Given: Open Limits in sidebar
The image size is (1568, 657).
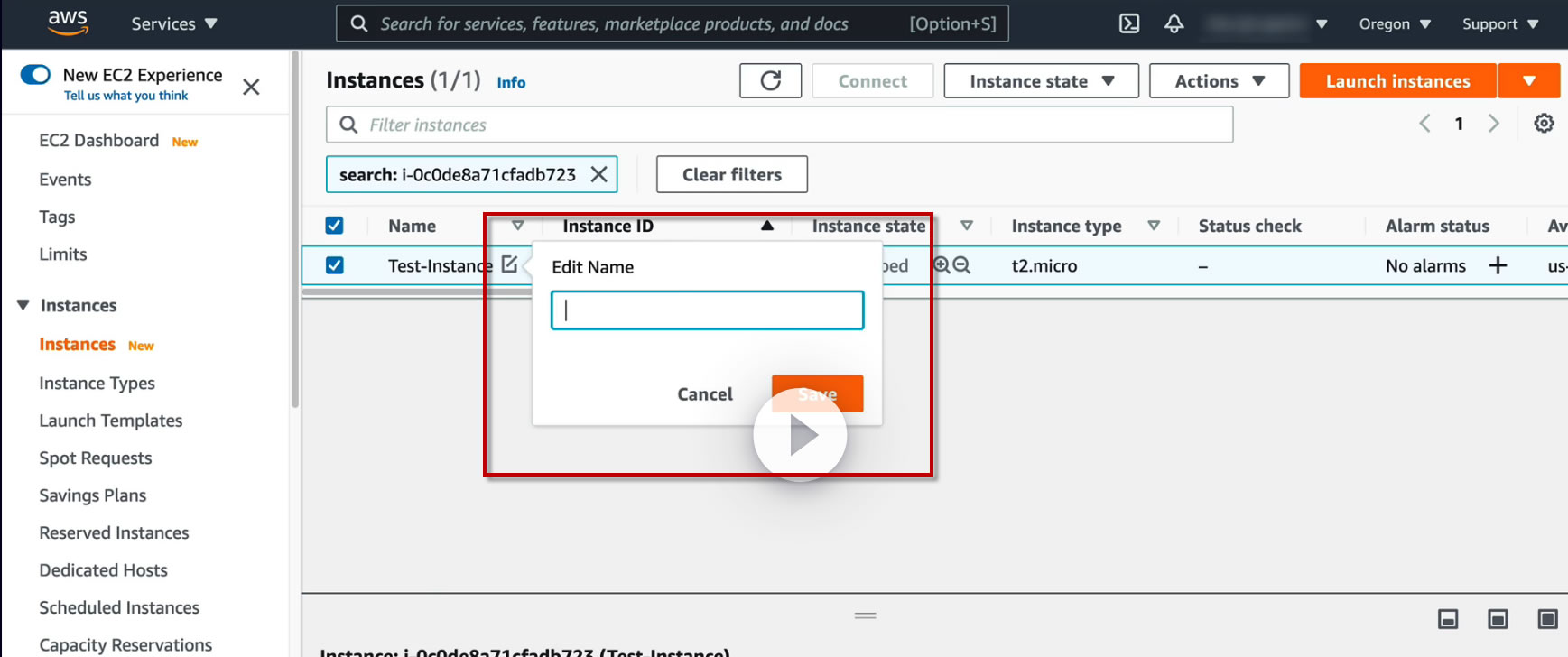Looking at the screenshot, I should pos(63,254).
